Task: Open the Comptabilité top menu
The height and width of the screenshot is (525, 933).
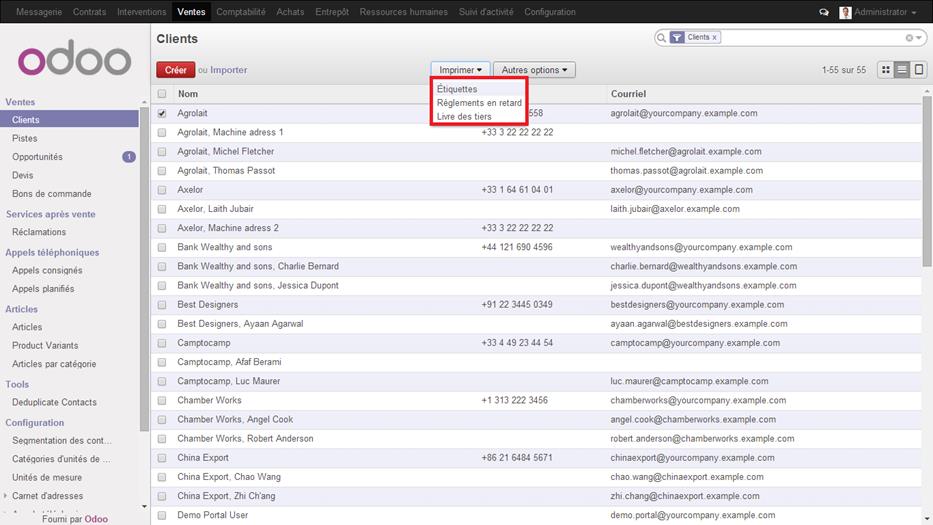Action: pos(241,12)
